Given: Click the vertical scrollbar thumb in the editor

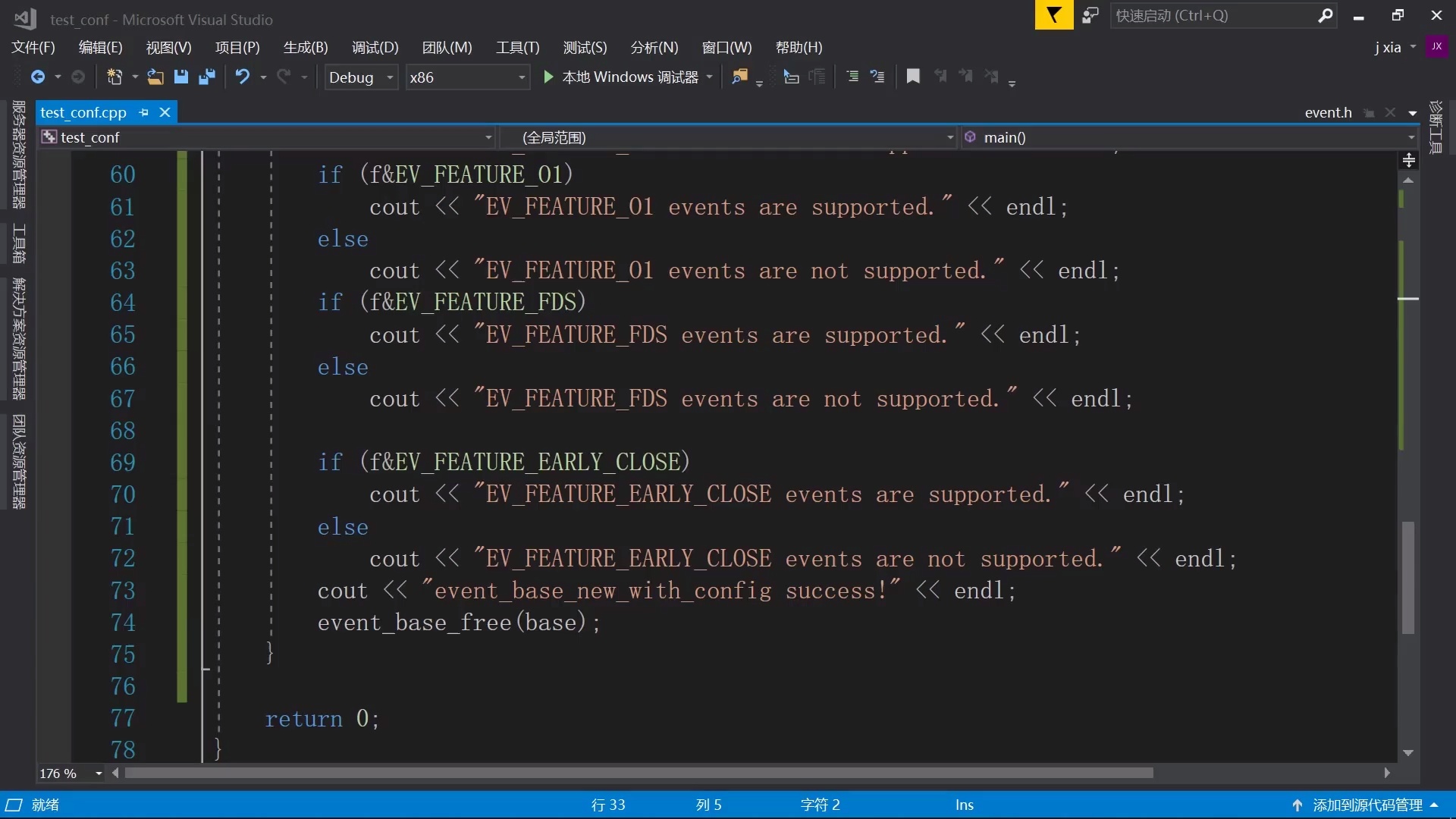Looking at the screenshot, I should (x=1408, y=578).
